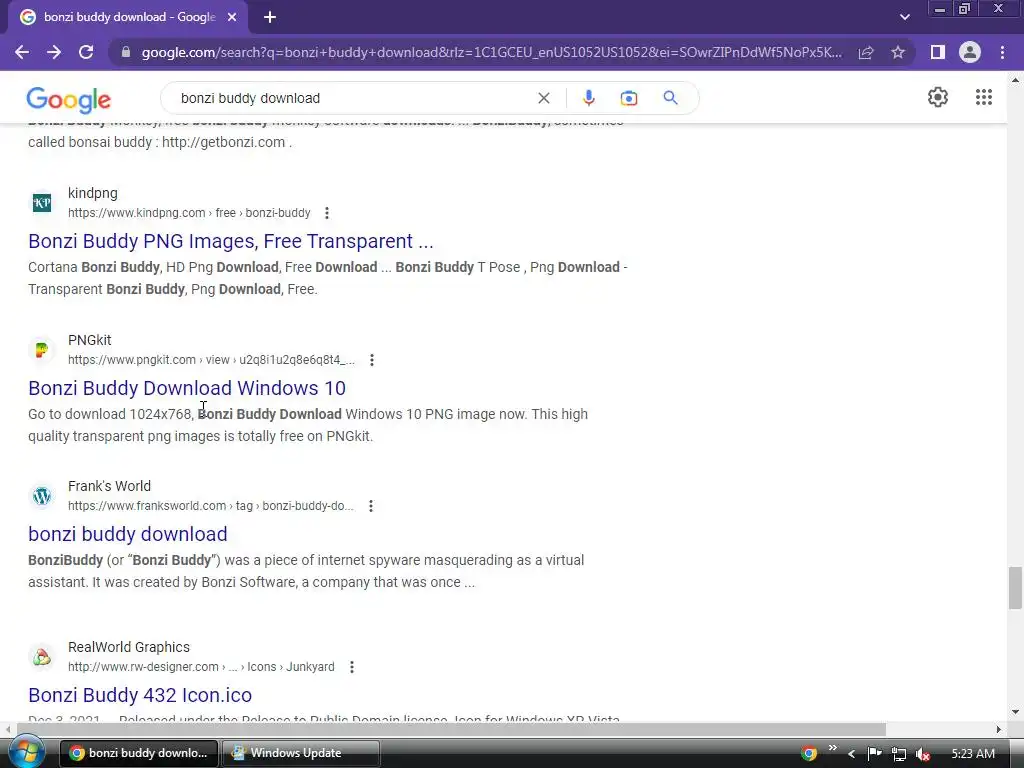
Task: Open Bonzi Buddy 432 Icon.ico result
Action: [x=140, y=695]
